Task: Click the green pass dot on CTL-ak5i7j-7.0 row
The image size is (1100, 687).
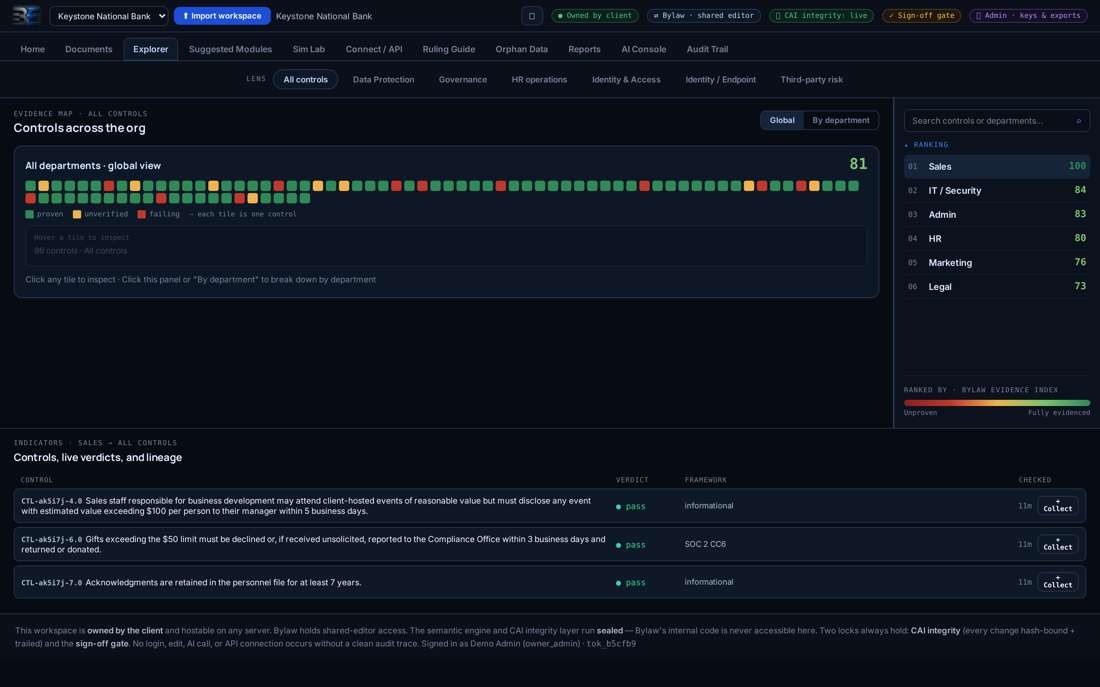Action: click(618, 583)
